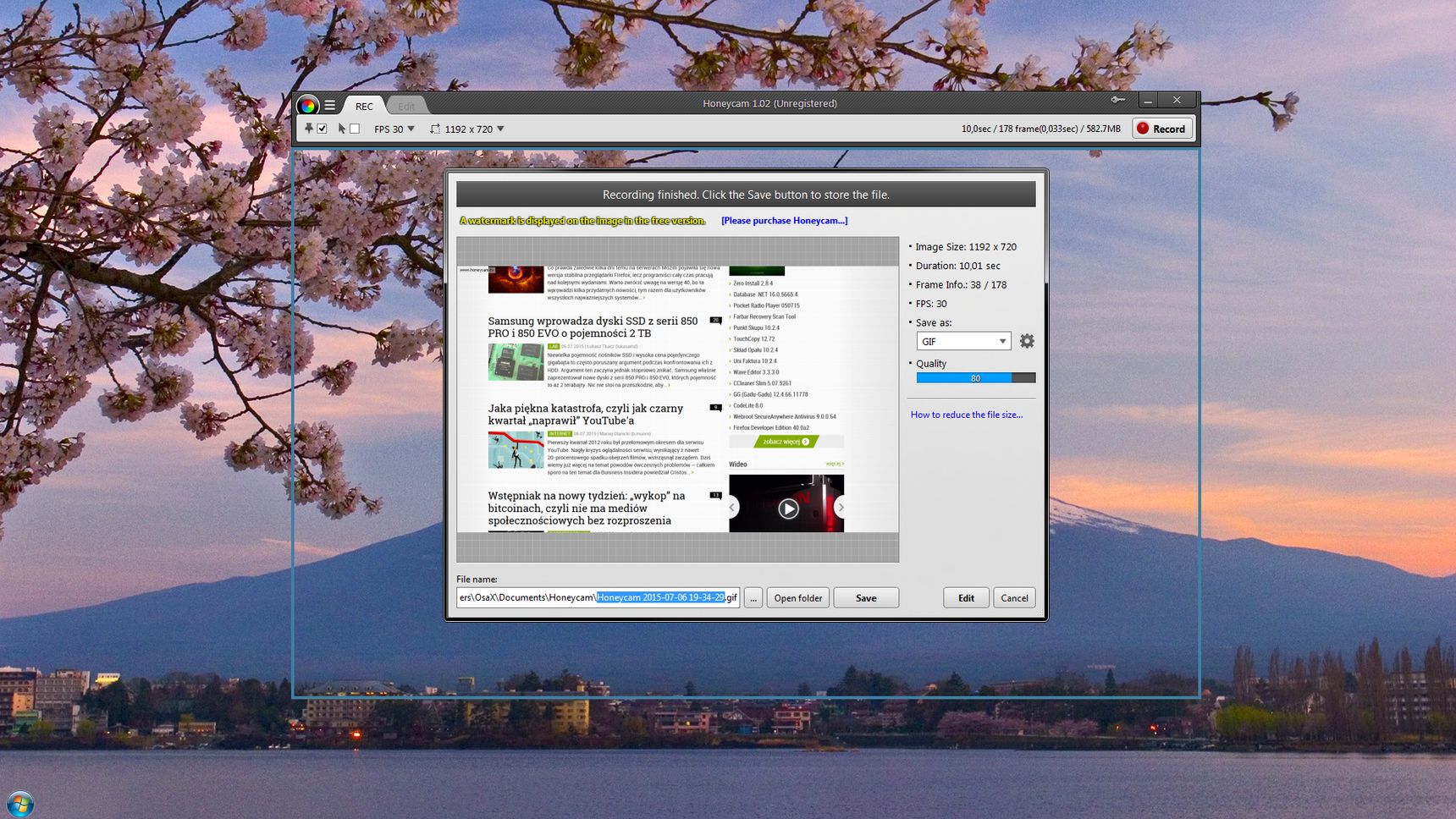This screenshot has height=819, width=1456.
Task: Click 'Image Size: 1192 x 720' text
Action: [966, 247]
